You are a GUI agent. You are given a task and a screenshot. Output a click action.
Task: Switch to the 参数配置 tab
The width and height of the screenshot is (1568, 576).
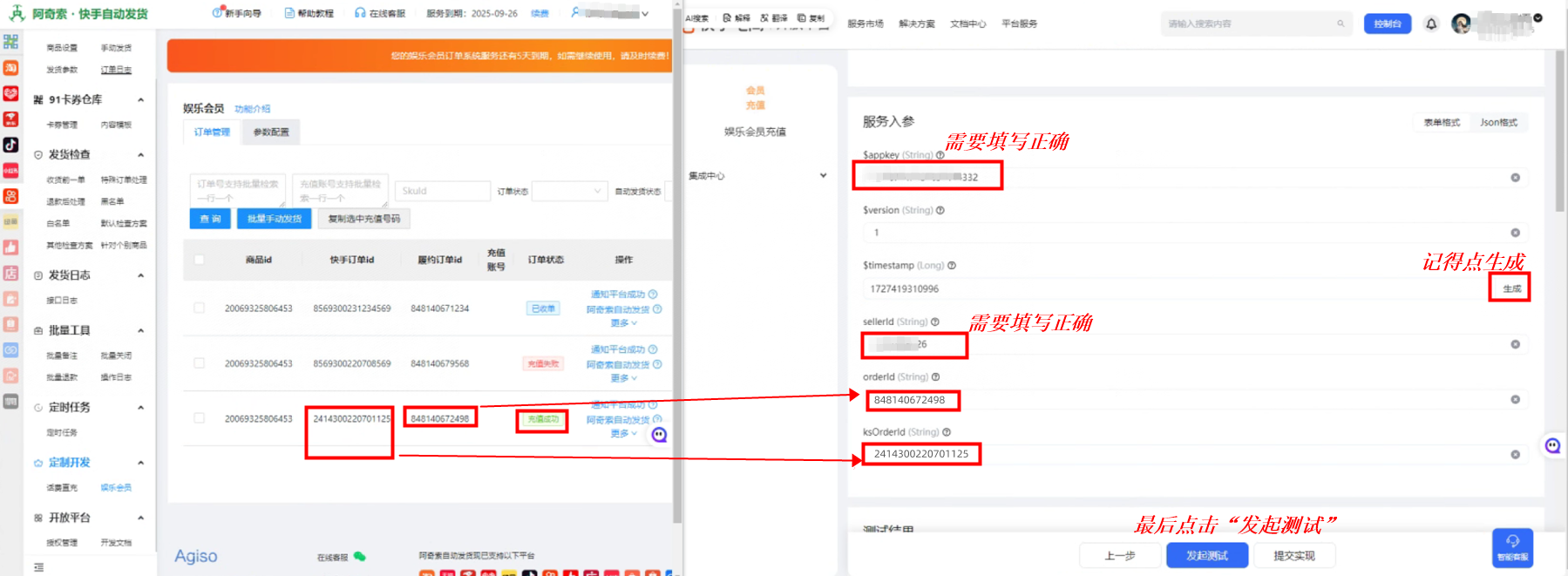(x=271, y=132)
